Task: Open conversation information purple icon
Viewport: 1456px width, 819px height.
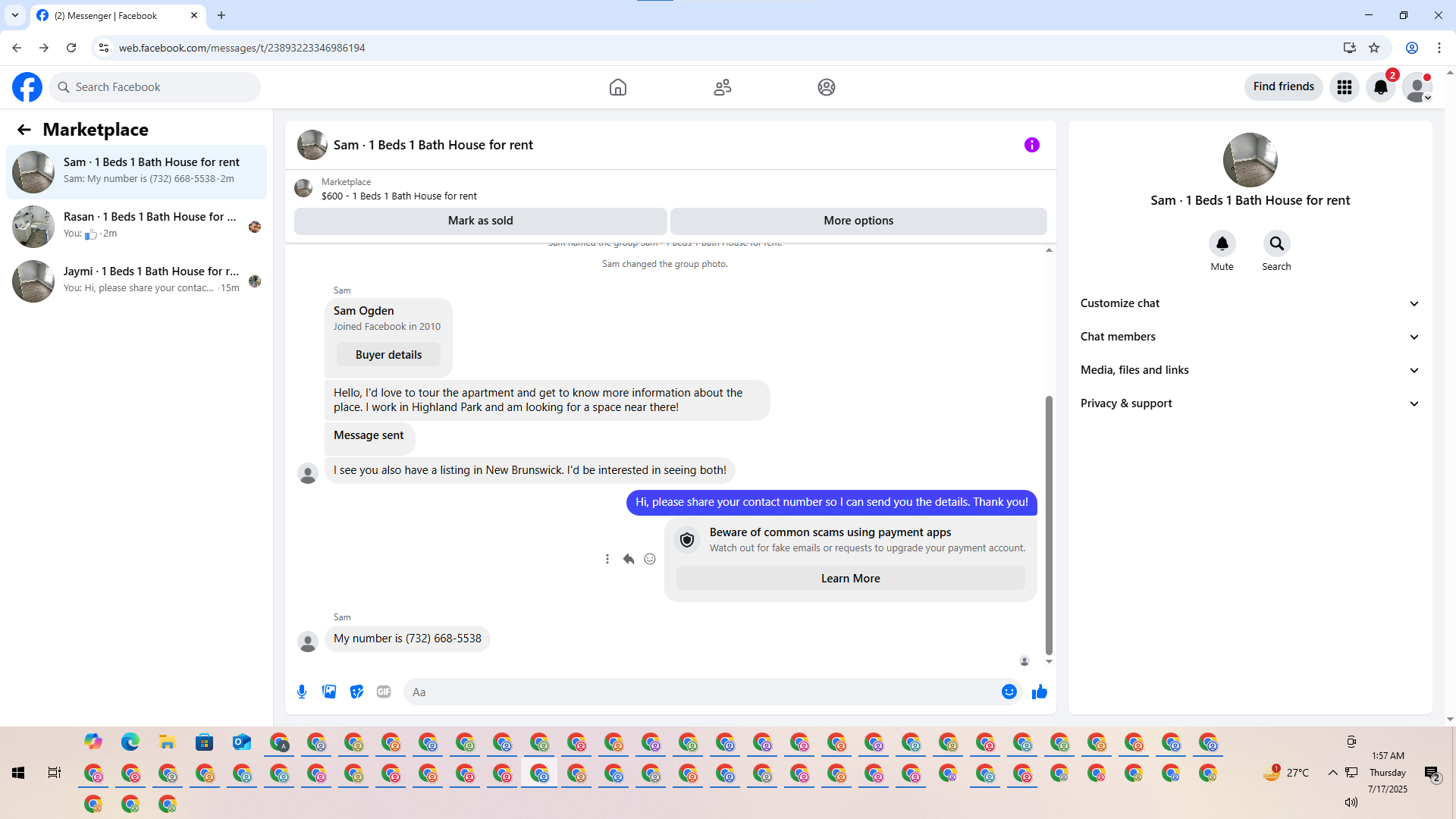Action: pyautogui.click(x=1032, y=145)
